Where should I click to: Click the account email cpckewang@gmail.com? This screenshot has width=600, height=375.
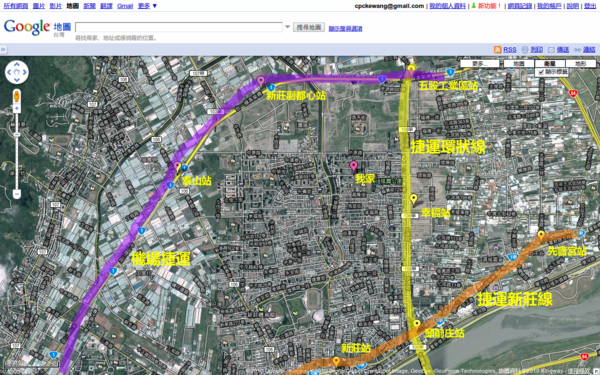tap(389, 6)
